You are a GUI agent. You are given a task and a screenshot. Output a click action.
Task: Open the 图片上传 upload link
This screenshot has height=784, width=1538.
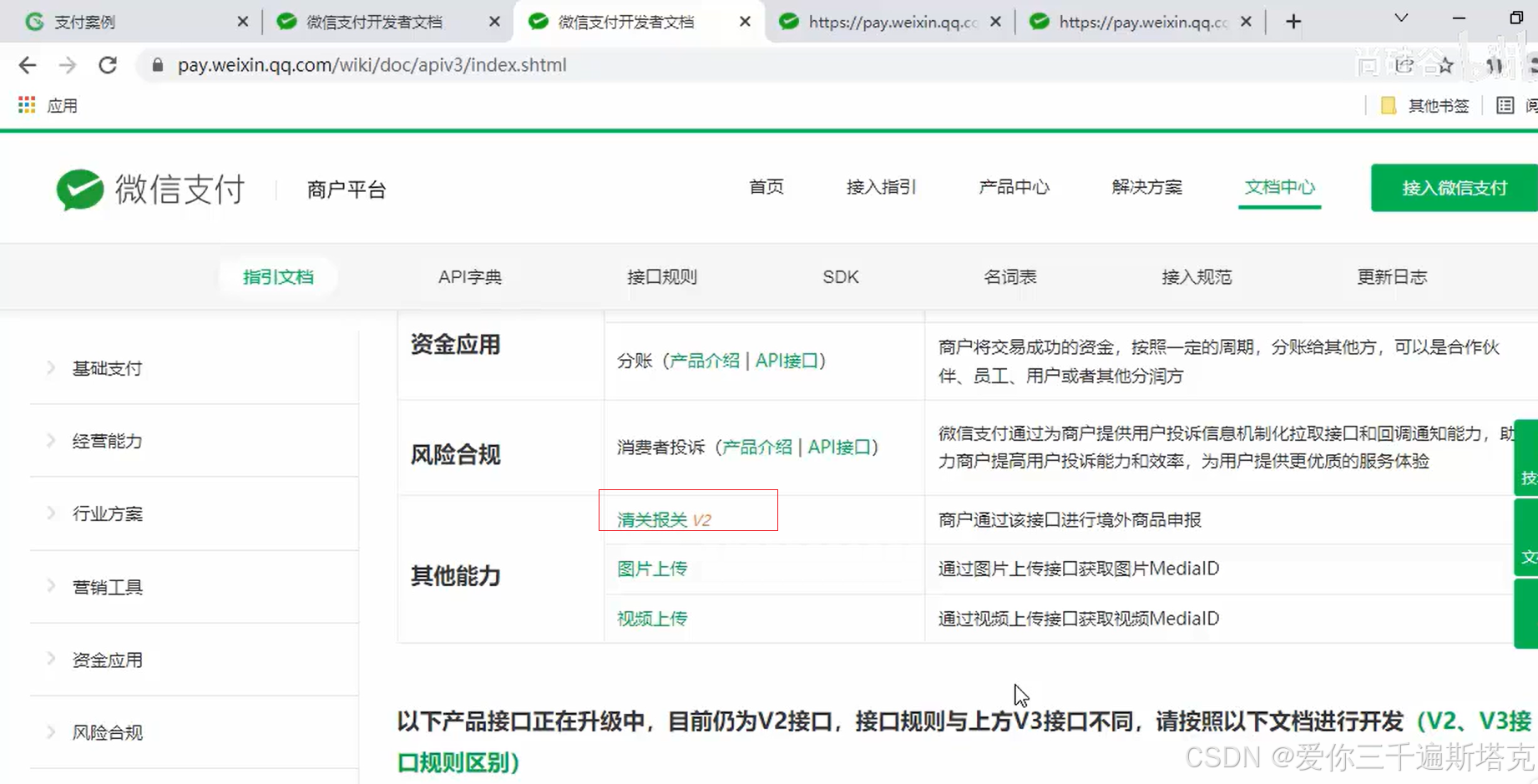coord(652,568)
